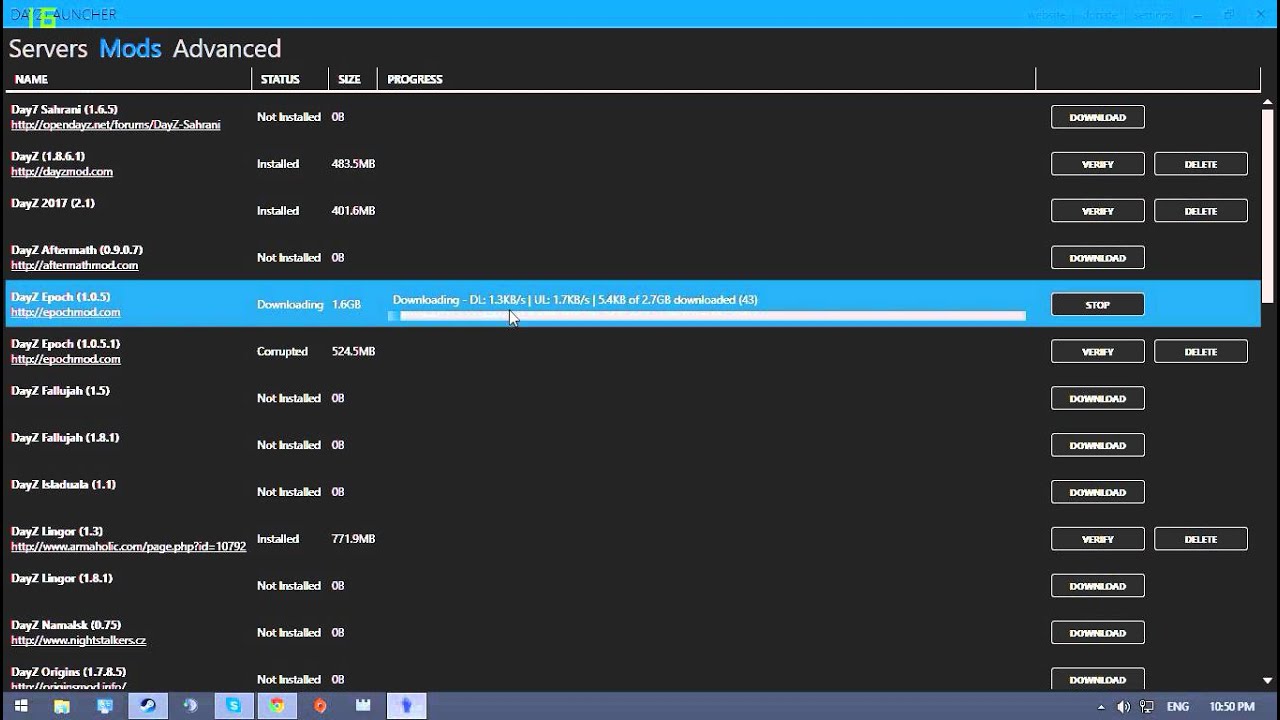Verify the DayZ Lingor (1.3) mod
1280x720 pixels.
[1097, 539]
